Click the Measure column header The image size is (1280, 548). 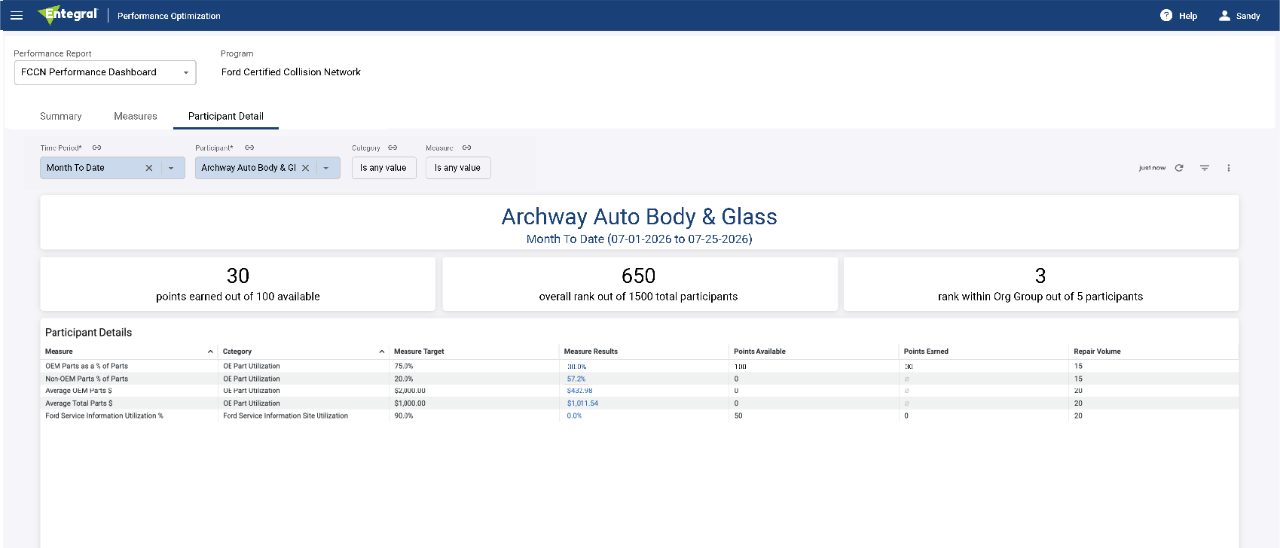59,352
